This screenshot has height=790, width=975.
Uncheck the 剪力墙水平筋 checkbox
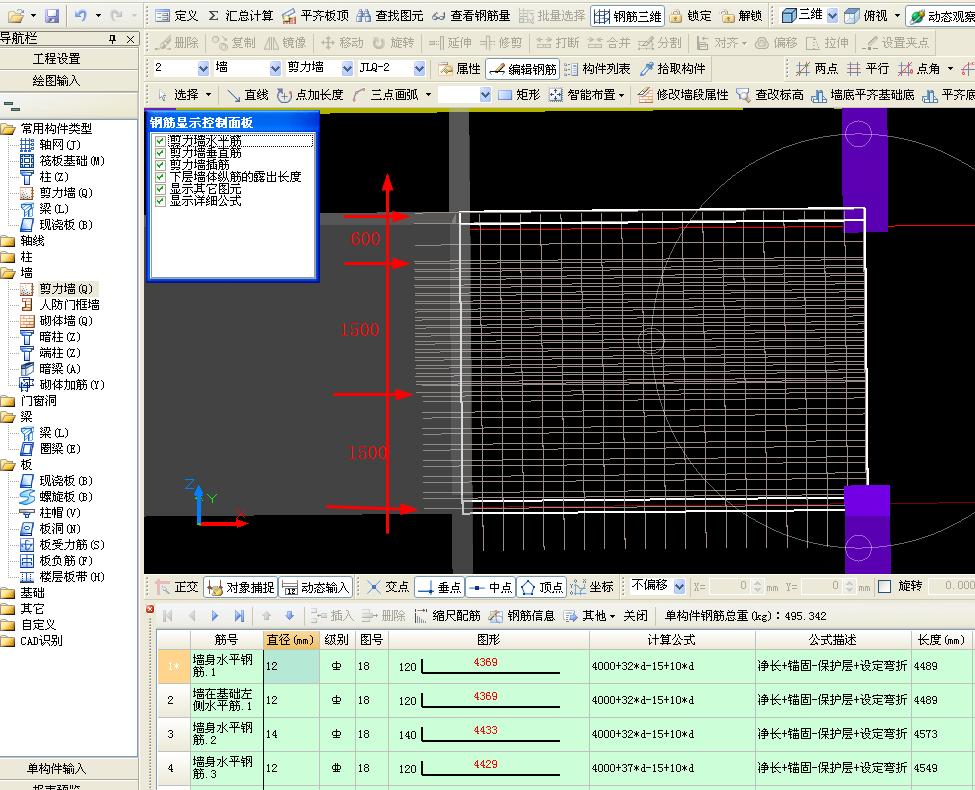click(159, 141)
